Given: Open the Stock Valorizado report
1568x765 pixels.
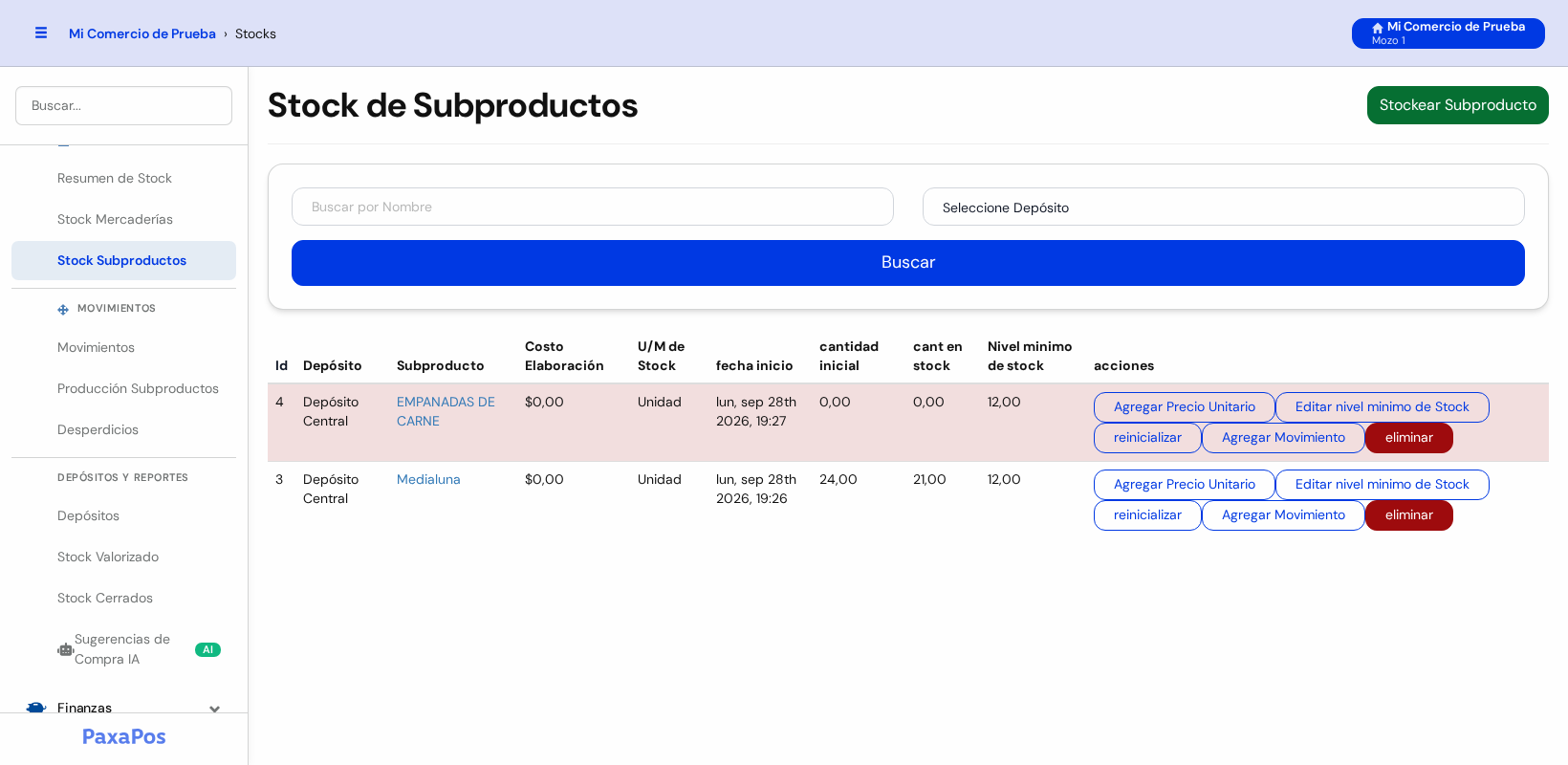Looking at the screenshot, I should pyautogui.click(x=108, y=557).
